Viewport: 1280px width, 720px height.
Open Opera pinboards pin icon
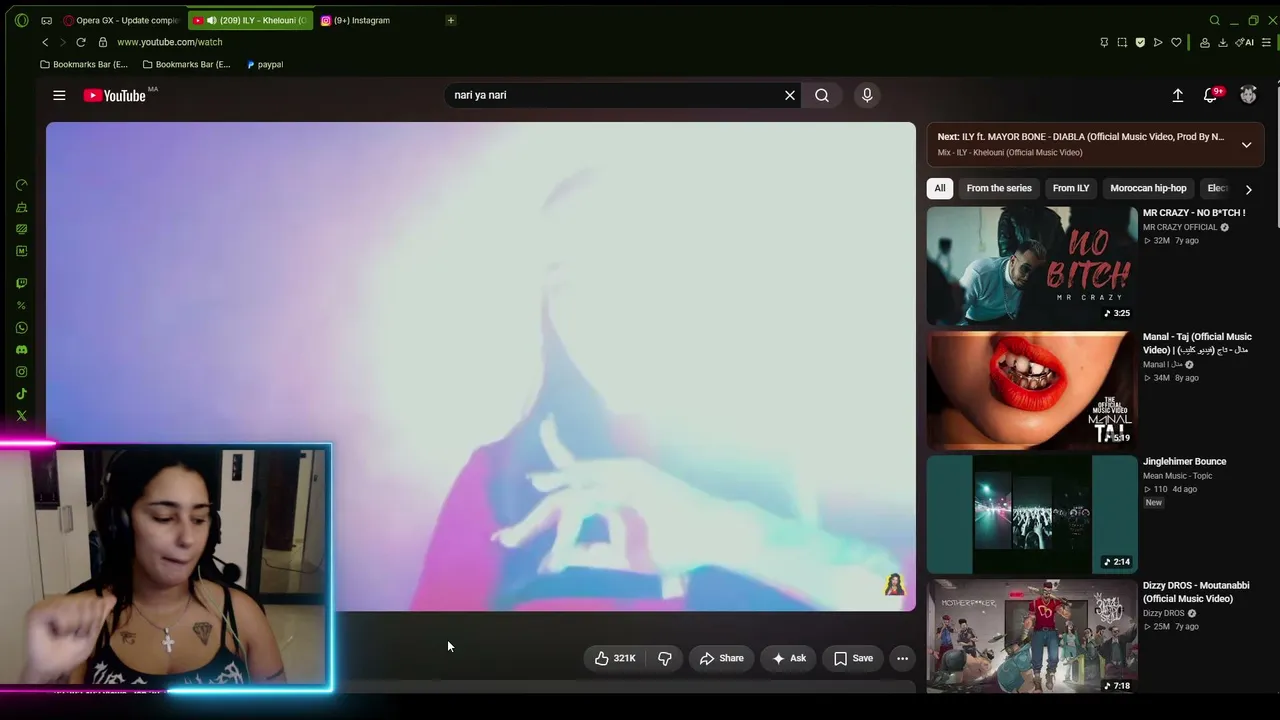tap(1104, 42)
